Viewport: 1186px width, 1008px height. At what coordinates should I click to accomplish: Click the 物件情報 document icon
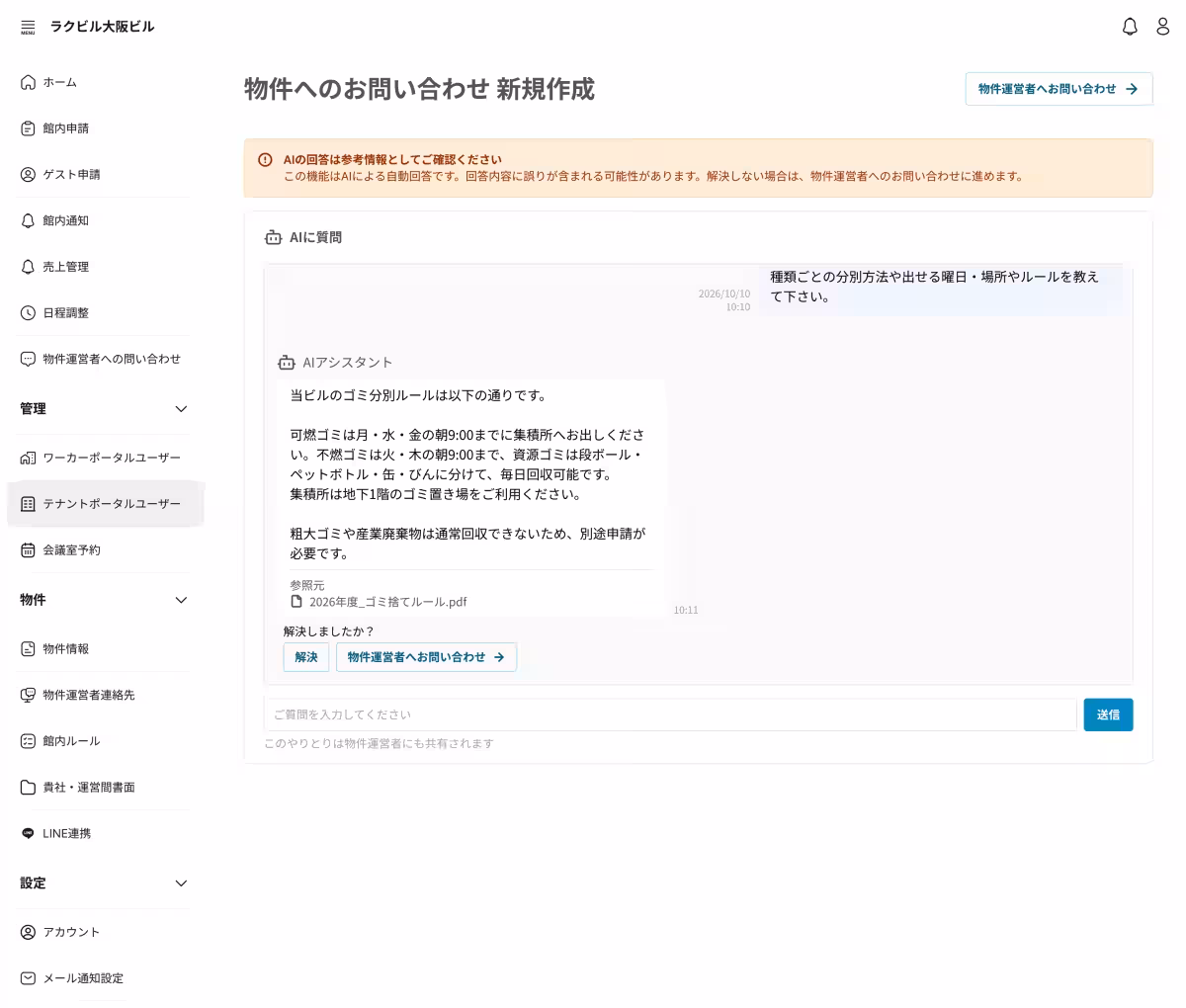click(28, 649)
